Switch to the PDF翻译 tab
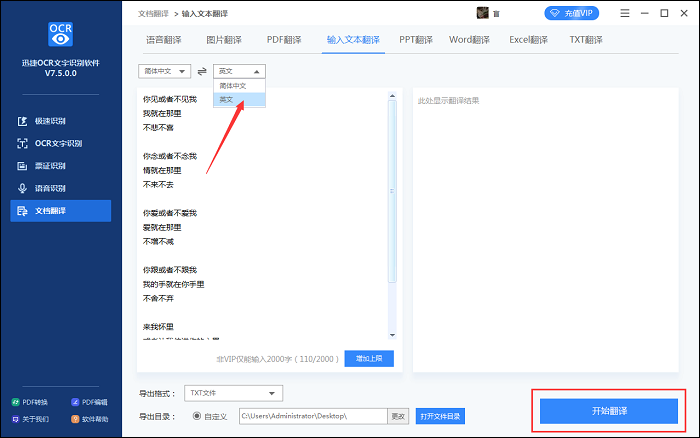 (284, 40)
